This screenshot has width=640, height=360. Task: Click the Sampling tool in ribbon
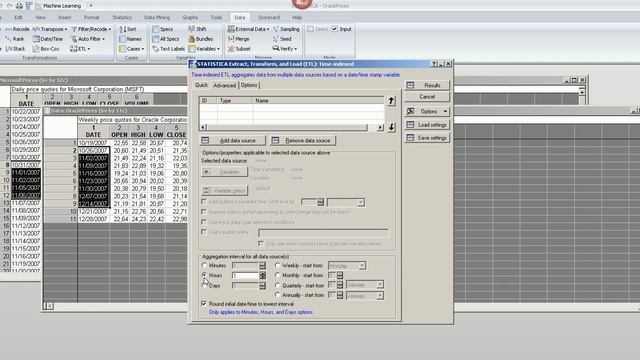[286, 29]
